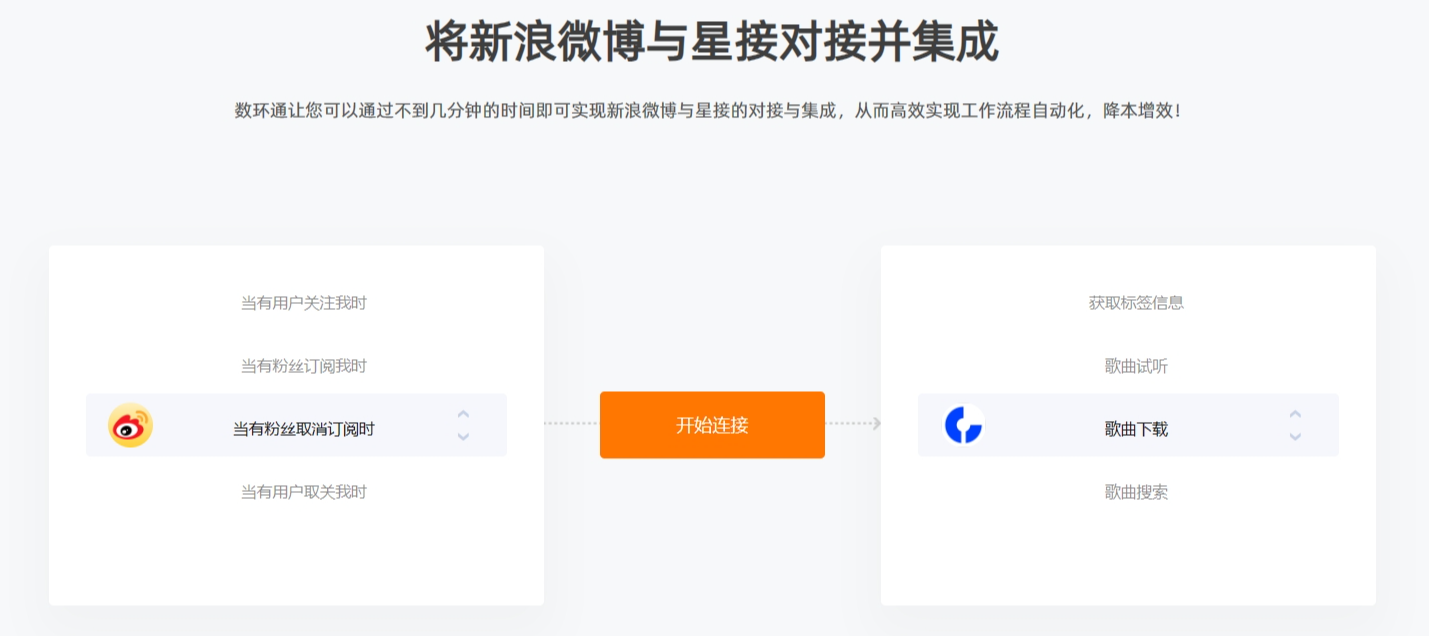
Task: Select 当有用户关注我时 trigger option
Action: point(304,303)
